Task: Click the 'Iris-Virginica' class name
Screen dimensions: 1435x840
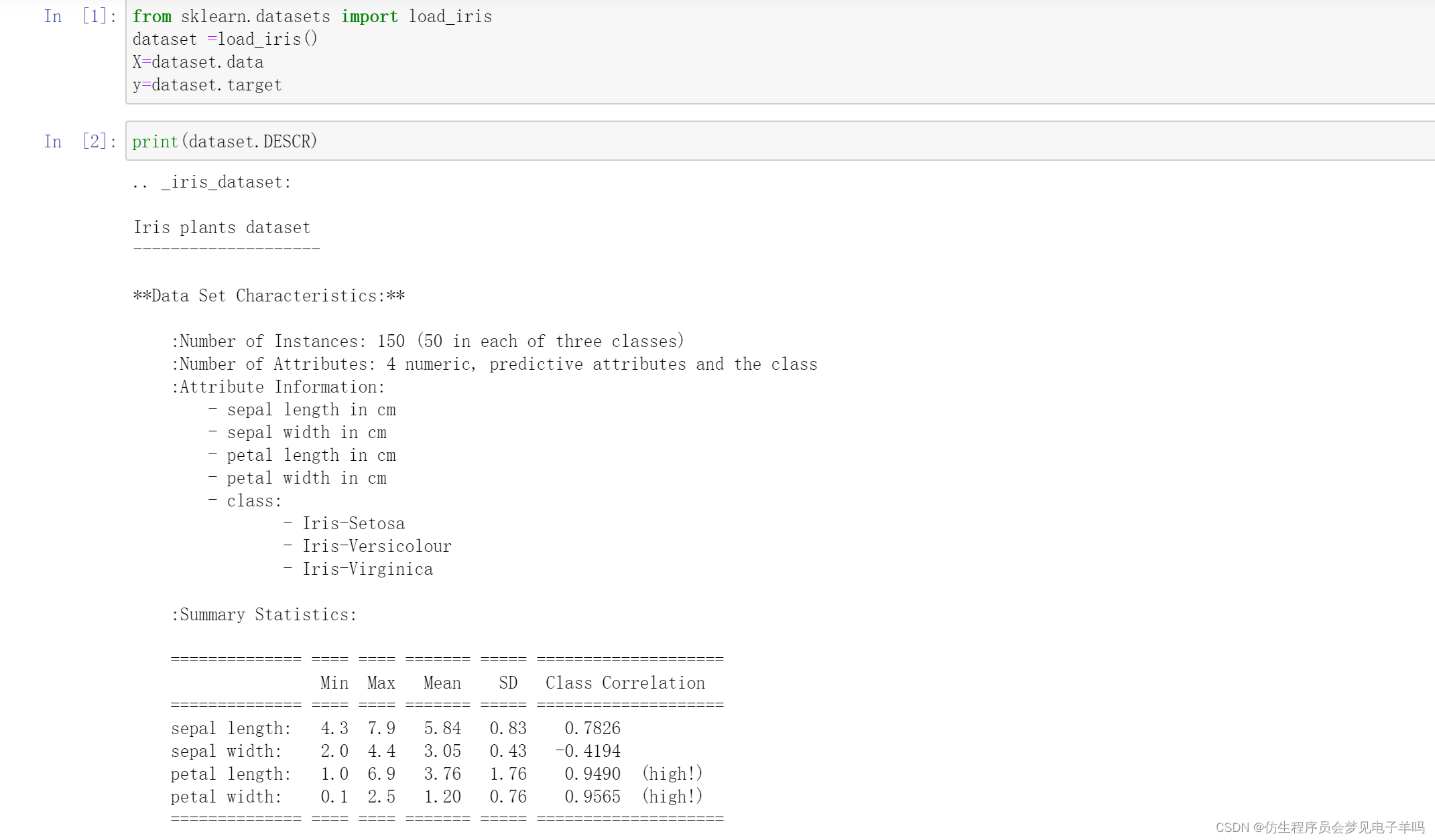Action: click(367, 569)
